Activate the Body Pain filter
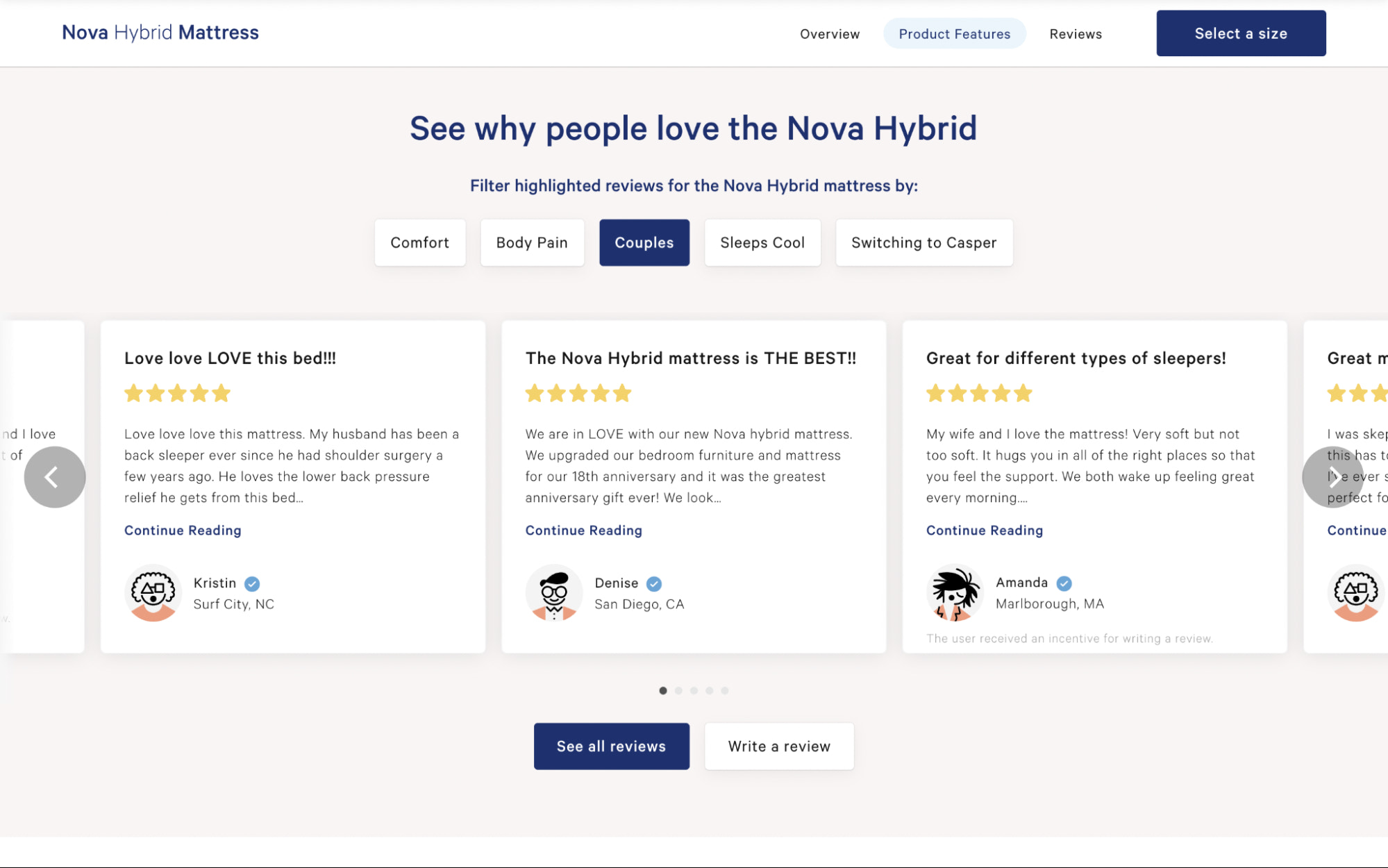The height and width of the screenshot is (868, 1388). (531, 242)
